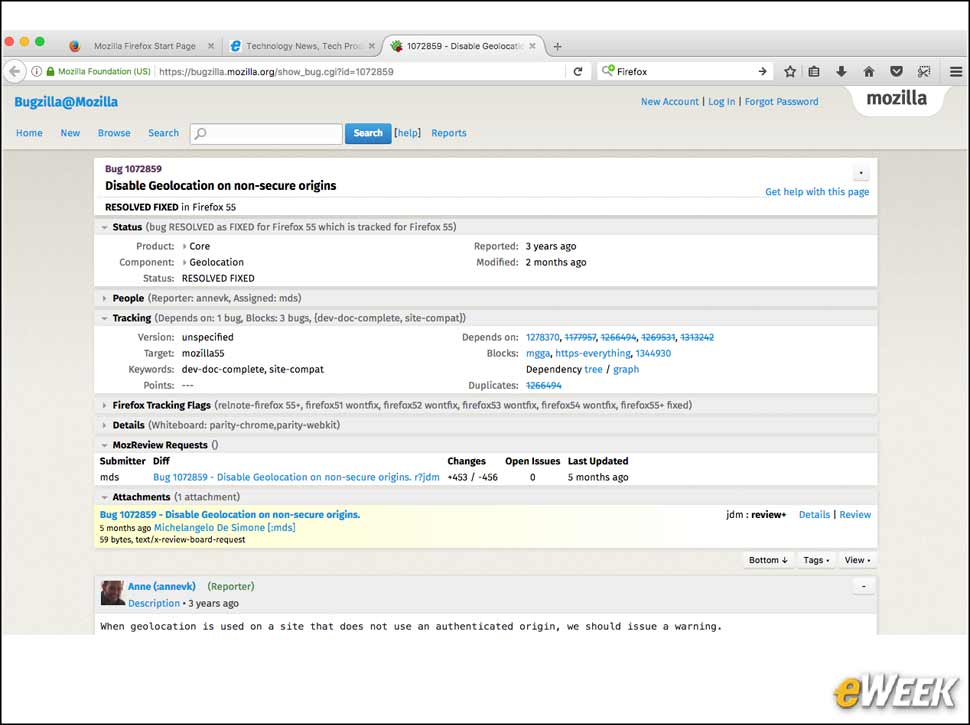Open the Downloads arrow icon
Screen dimensions: 970x725
[x=841, y=72]
